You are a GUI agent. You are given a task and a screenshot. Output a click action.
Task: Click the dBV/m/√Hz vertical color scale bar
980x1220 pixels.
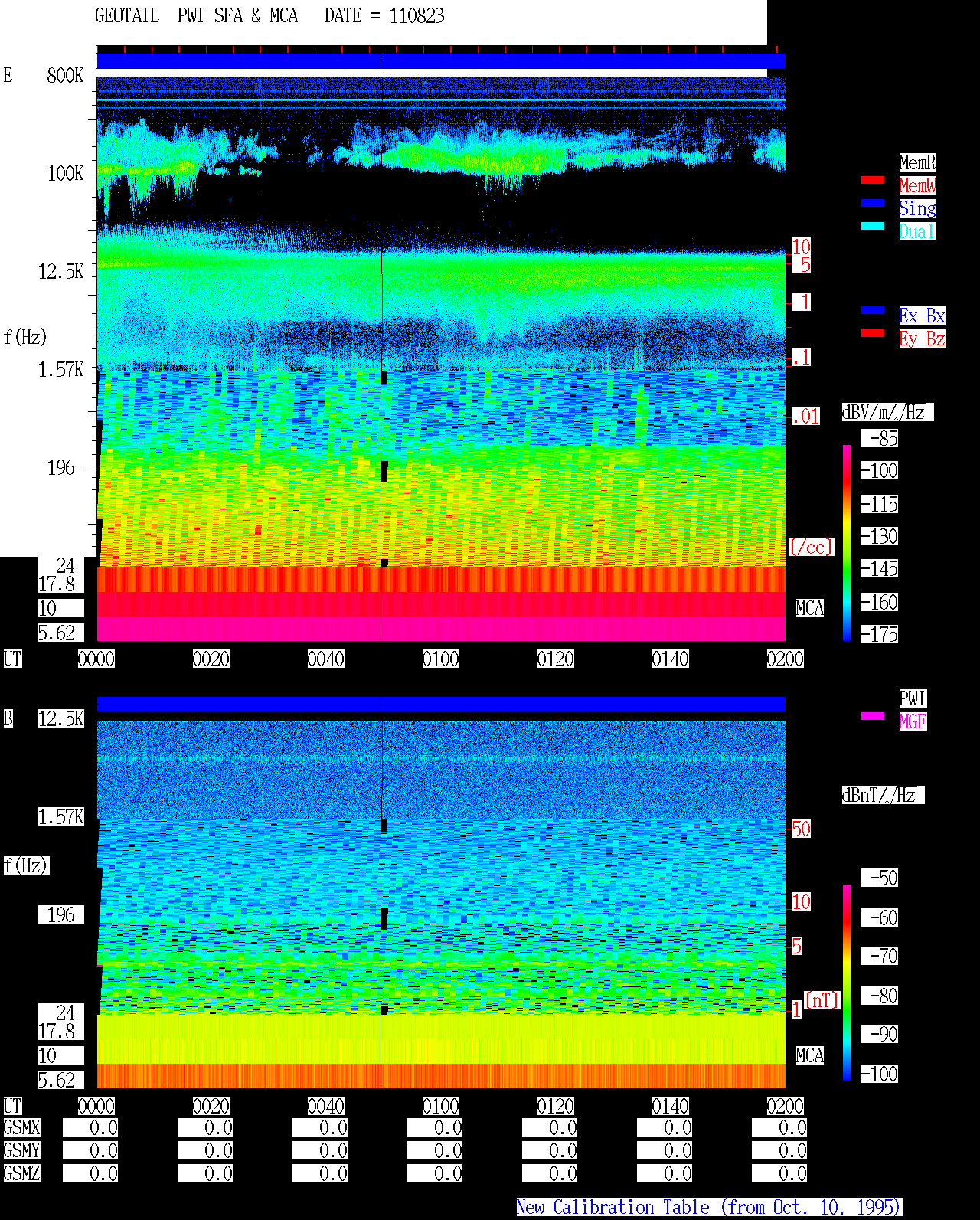pos(847,542)
